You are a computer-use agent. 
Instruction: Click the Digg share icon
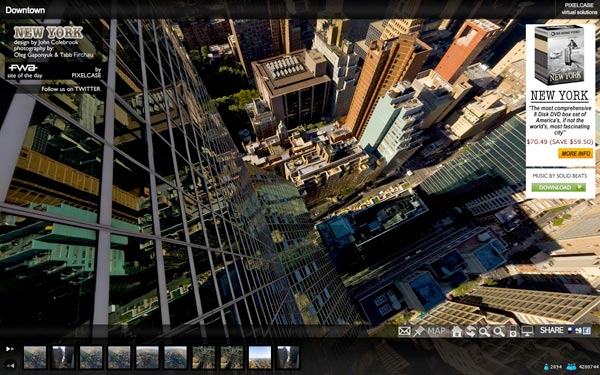579,331
